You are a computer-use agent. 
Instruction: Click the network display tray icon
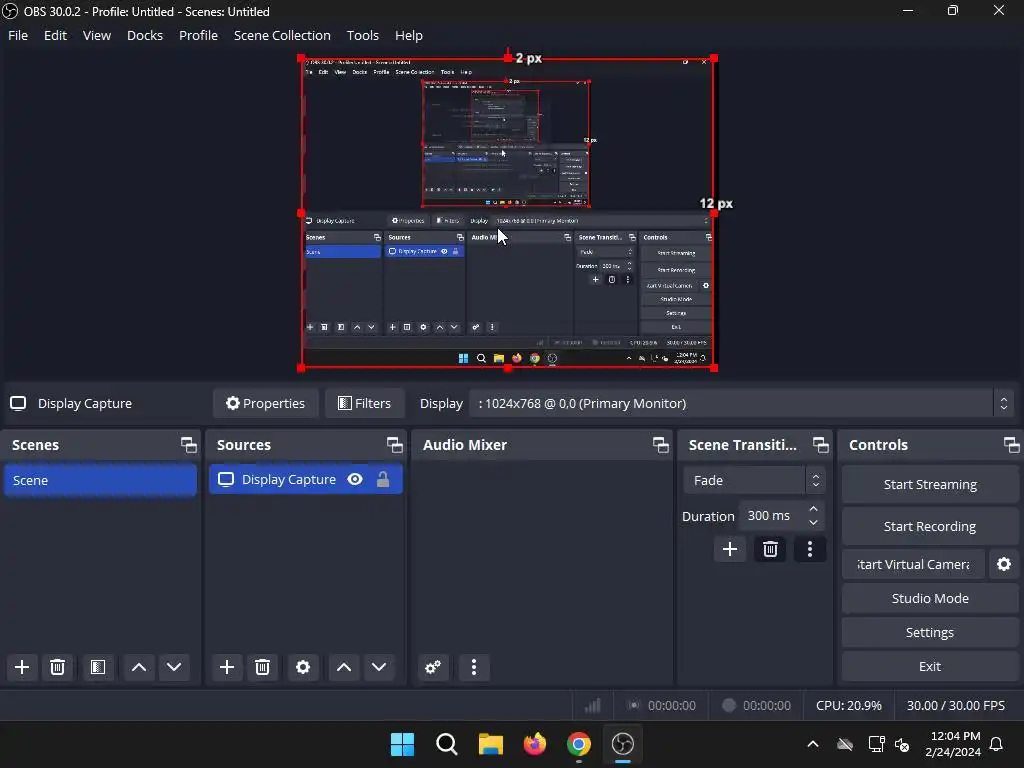[876, 744]
